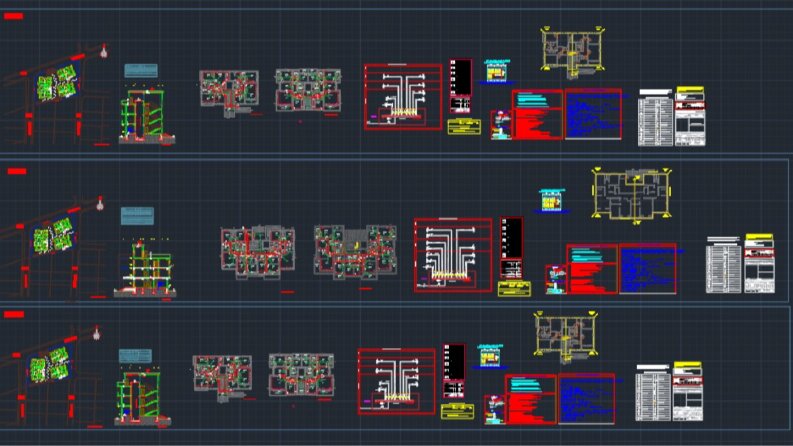Select the blue text notes panel in bottom row
The height and width of the screenshot is (446, 793).
[587, 399]
